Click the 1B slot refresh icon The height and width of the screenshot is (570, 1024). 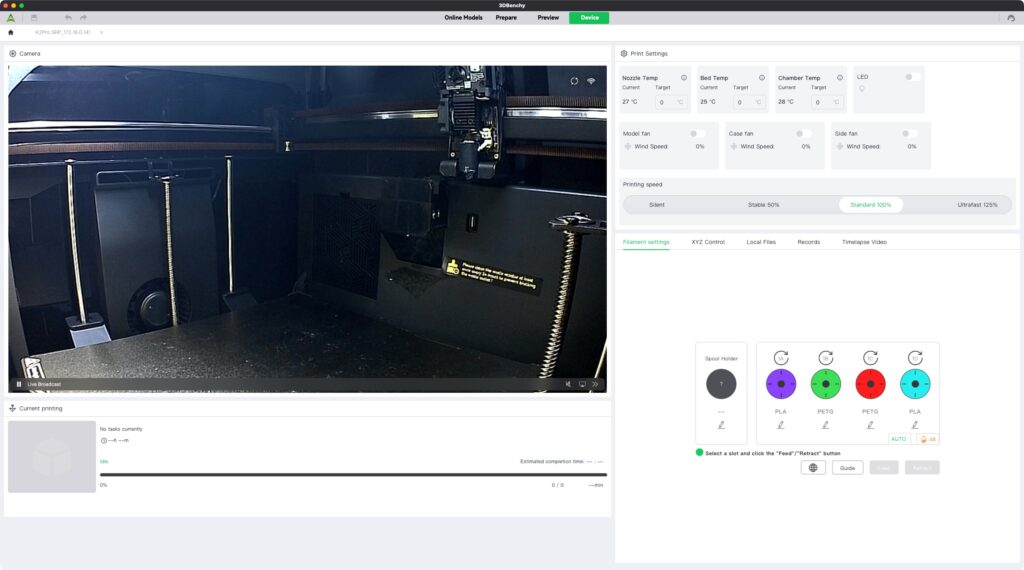click(825, 358)
